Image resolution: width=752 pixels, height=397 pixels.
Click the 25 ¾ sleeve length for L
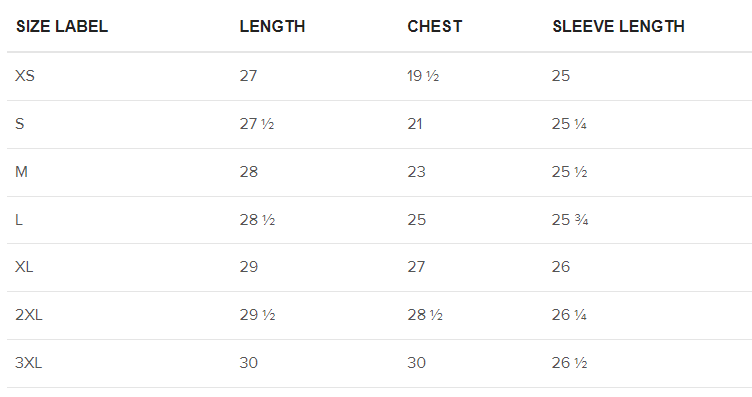click(570, 220)
